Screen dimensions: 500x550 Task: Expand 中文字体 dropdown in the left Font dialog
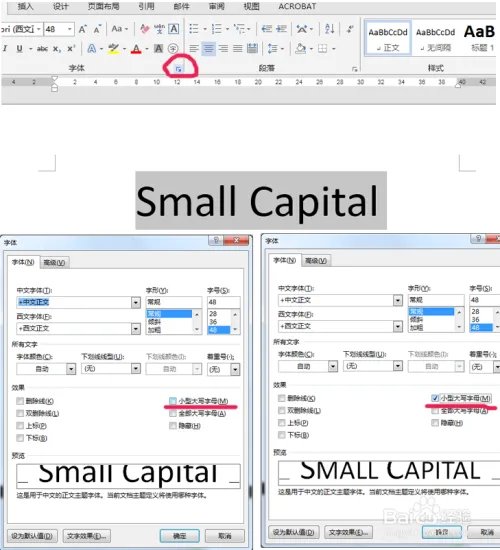136,302
